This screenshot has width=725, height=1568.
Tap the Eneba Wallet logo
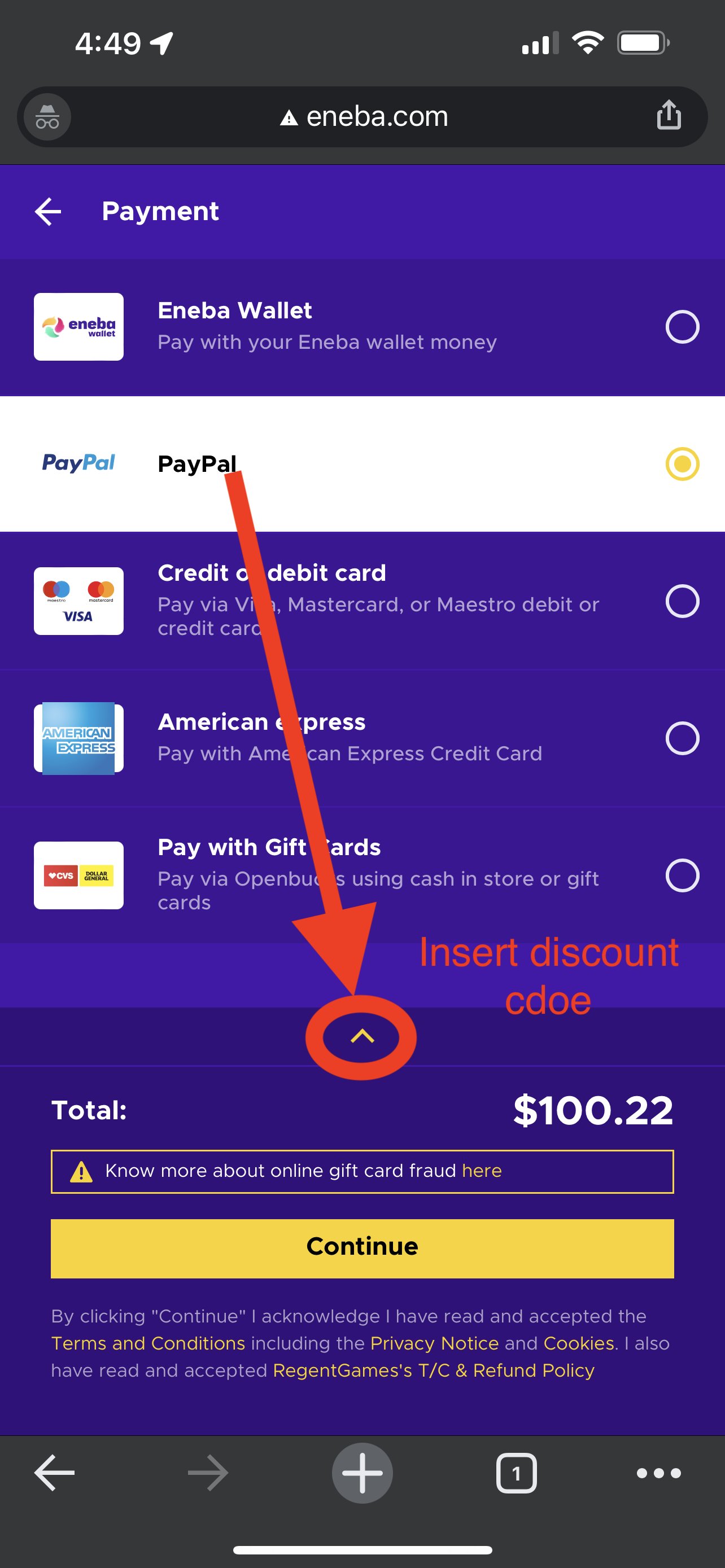tap(78, 327)
